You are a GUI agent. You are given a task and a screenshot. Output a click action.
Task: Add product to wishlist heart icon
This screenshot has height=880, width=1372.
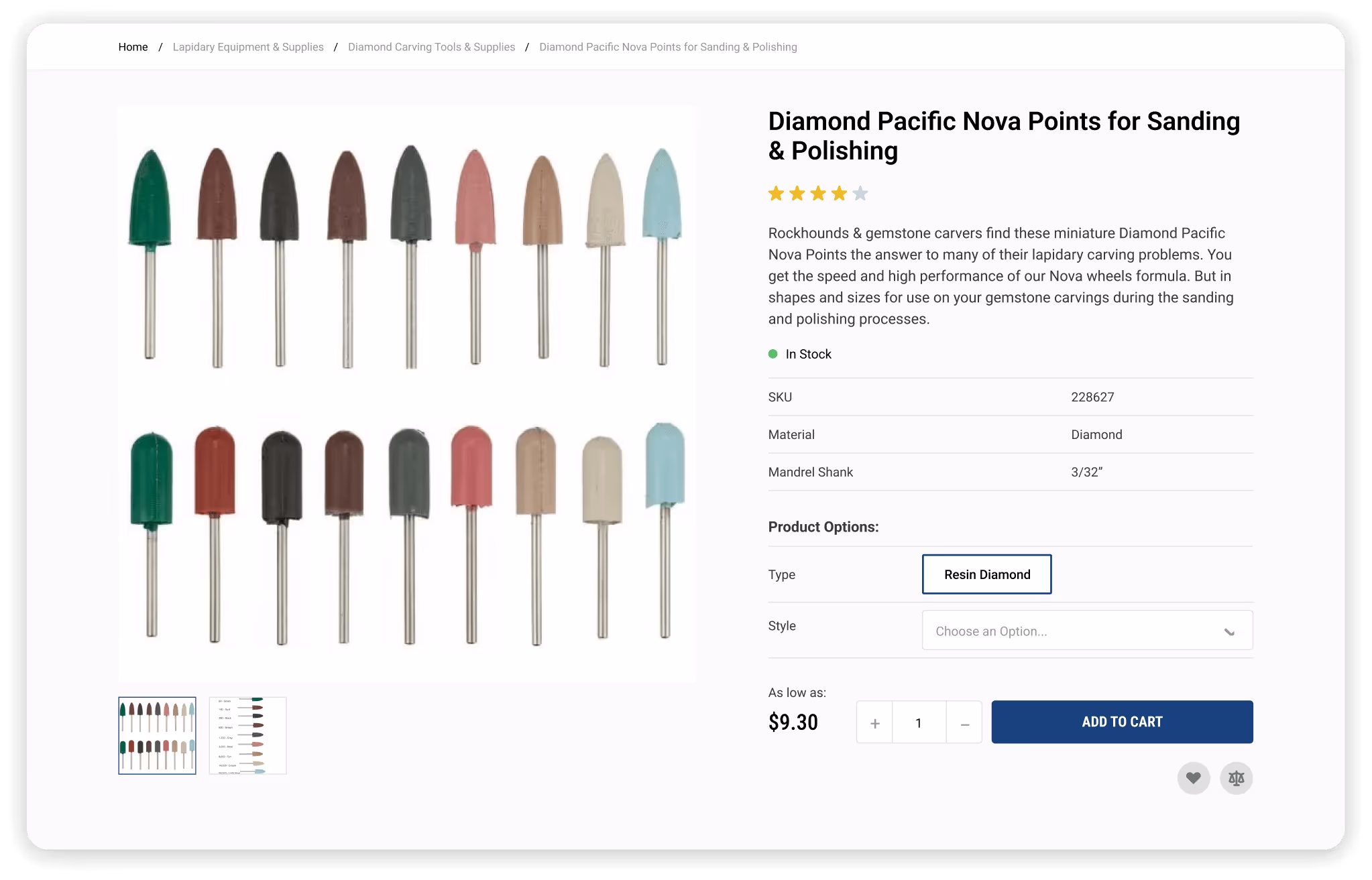(x=1193, y=778)
